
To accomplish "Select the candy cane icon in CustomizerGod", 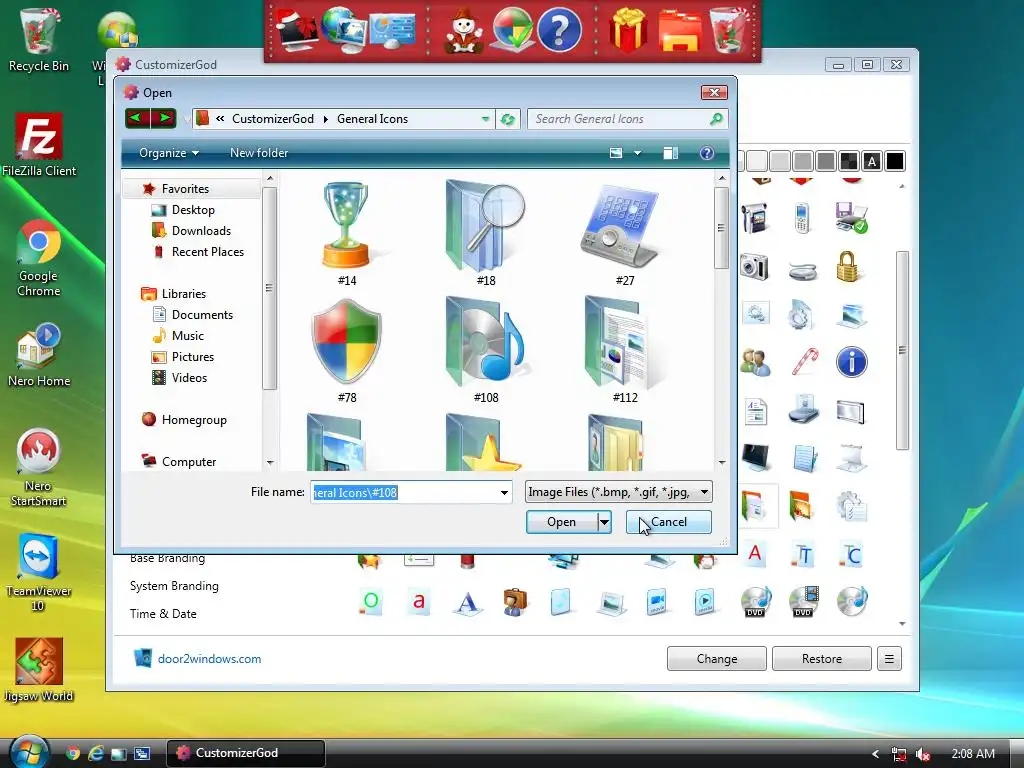I will [x=804, y=362].
